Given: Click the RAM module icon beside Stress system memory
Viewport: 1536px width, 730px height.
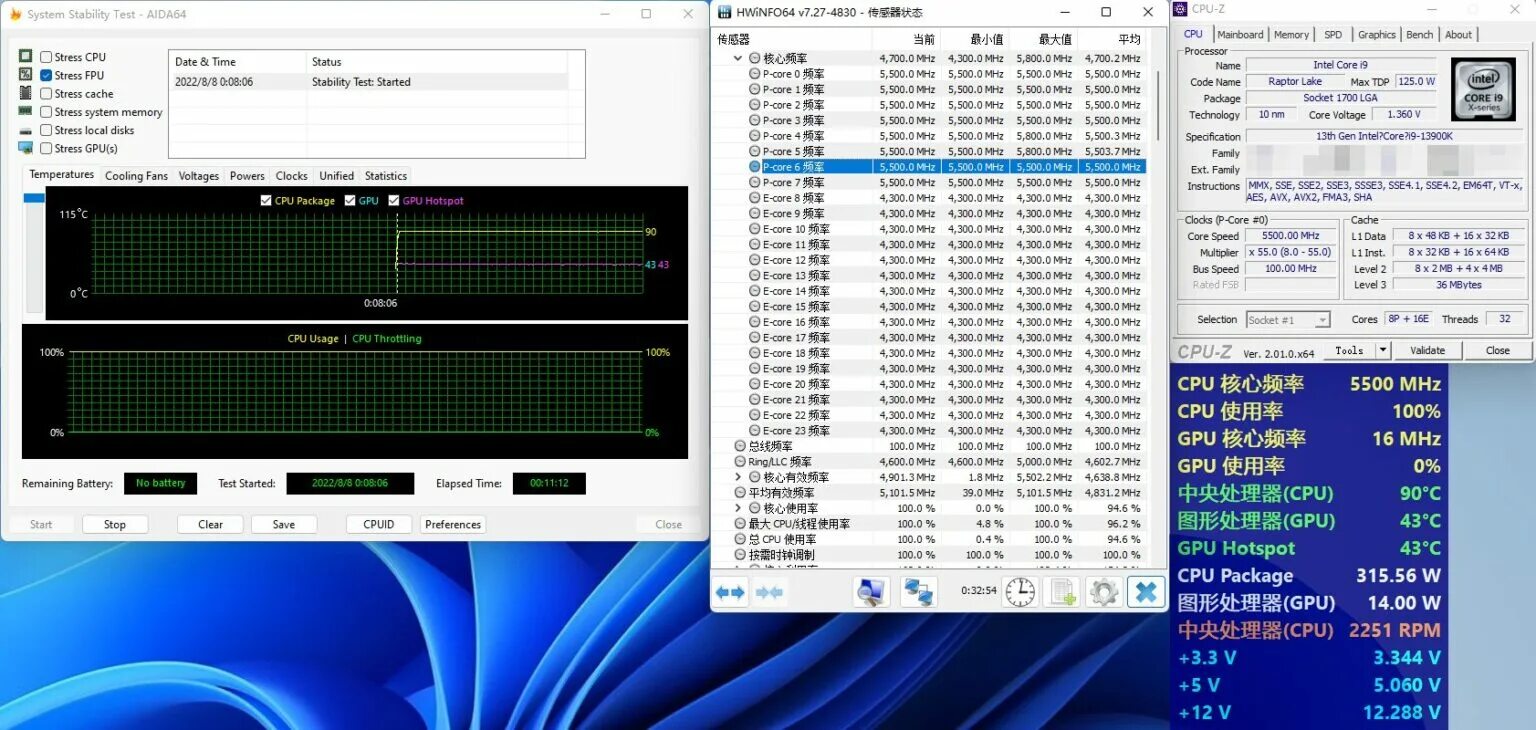Looking at the screenshot, I should (x=26, y=111).
